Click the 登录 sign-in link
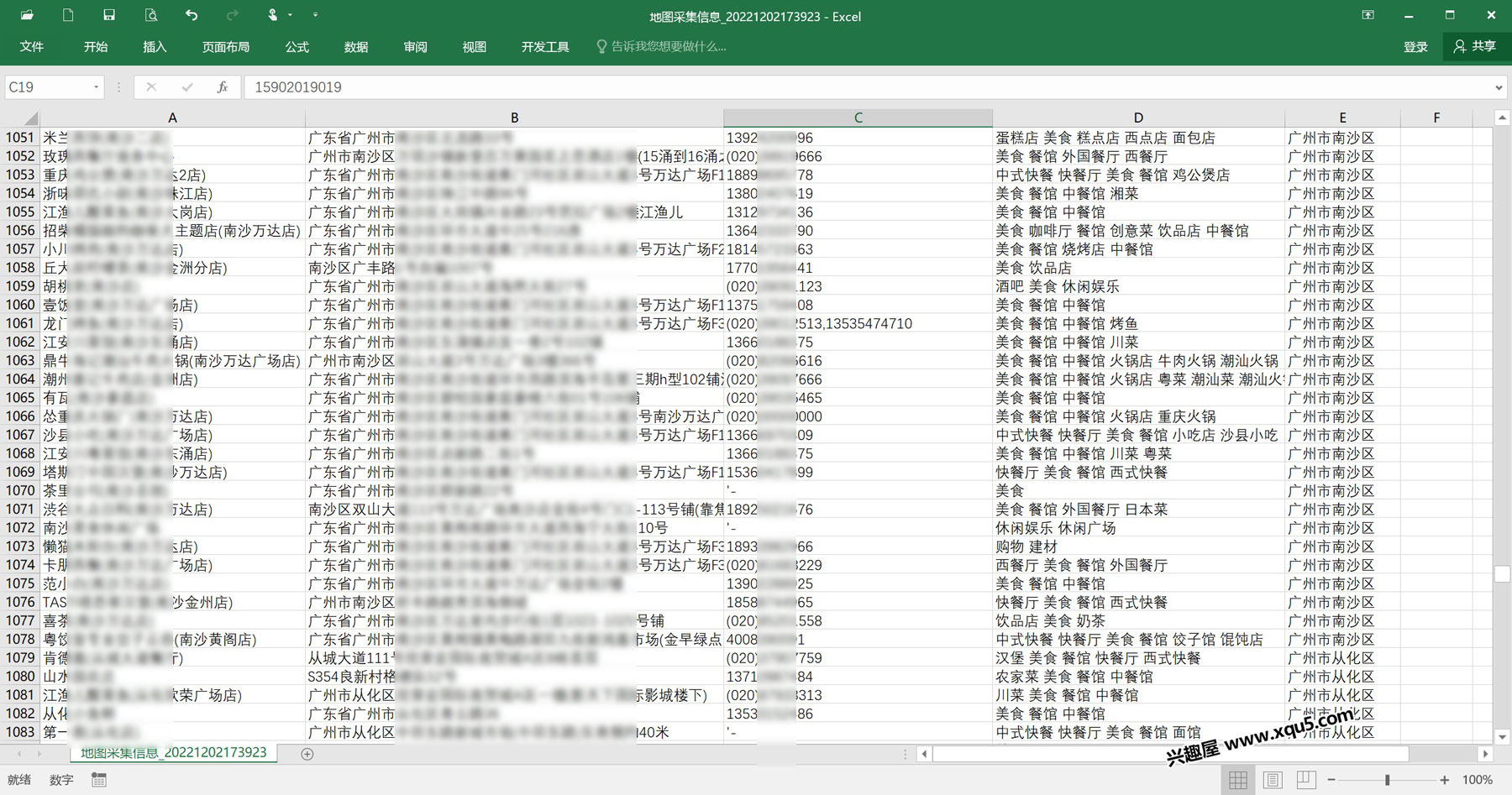This screenshot has height=795, width=1512. click(1415, 47)
